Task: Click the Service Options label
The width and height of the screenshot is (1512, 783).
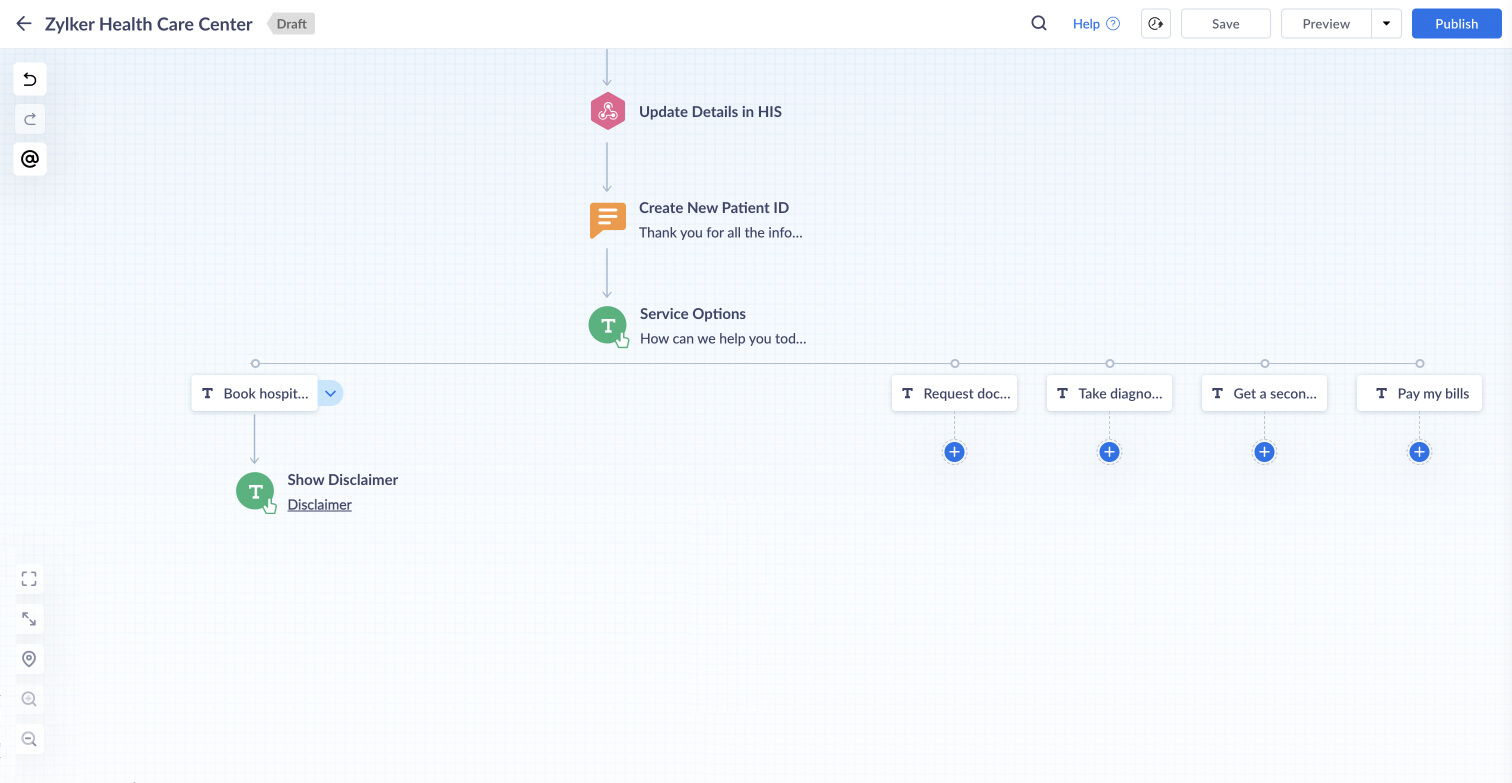Action: 693,314
